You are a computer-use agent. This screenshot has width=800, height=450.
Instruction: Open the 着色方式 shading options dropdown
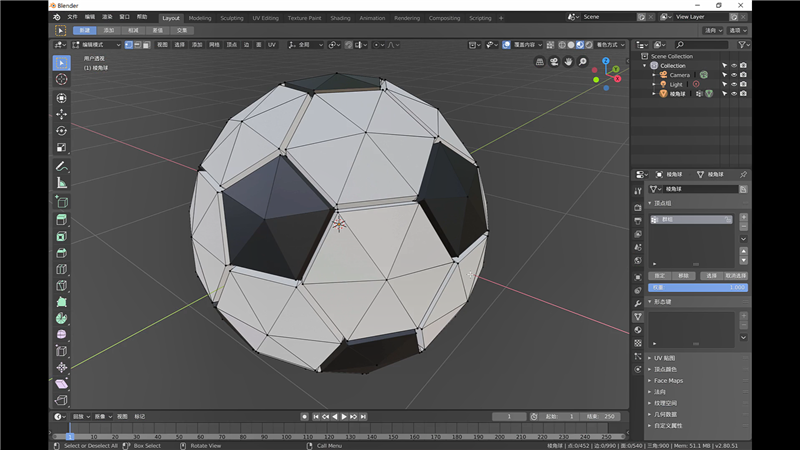(611, 45)
